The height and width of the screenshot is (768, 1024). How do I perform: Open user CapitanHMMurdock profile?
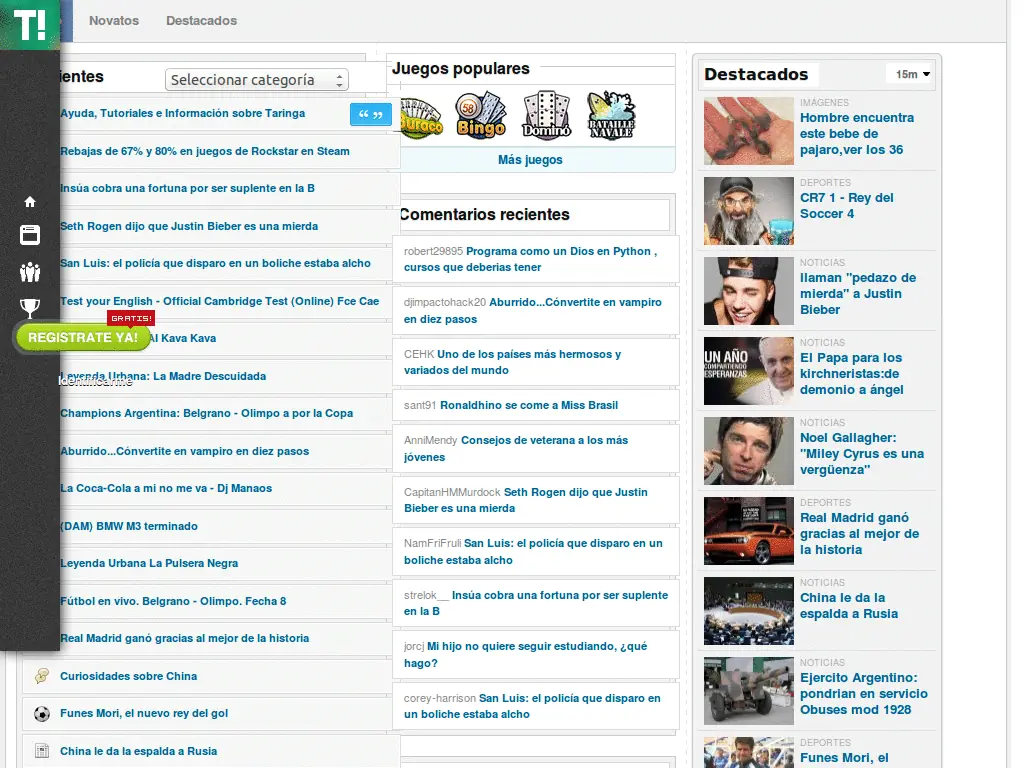pos(452,492)
